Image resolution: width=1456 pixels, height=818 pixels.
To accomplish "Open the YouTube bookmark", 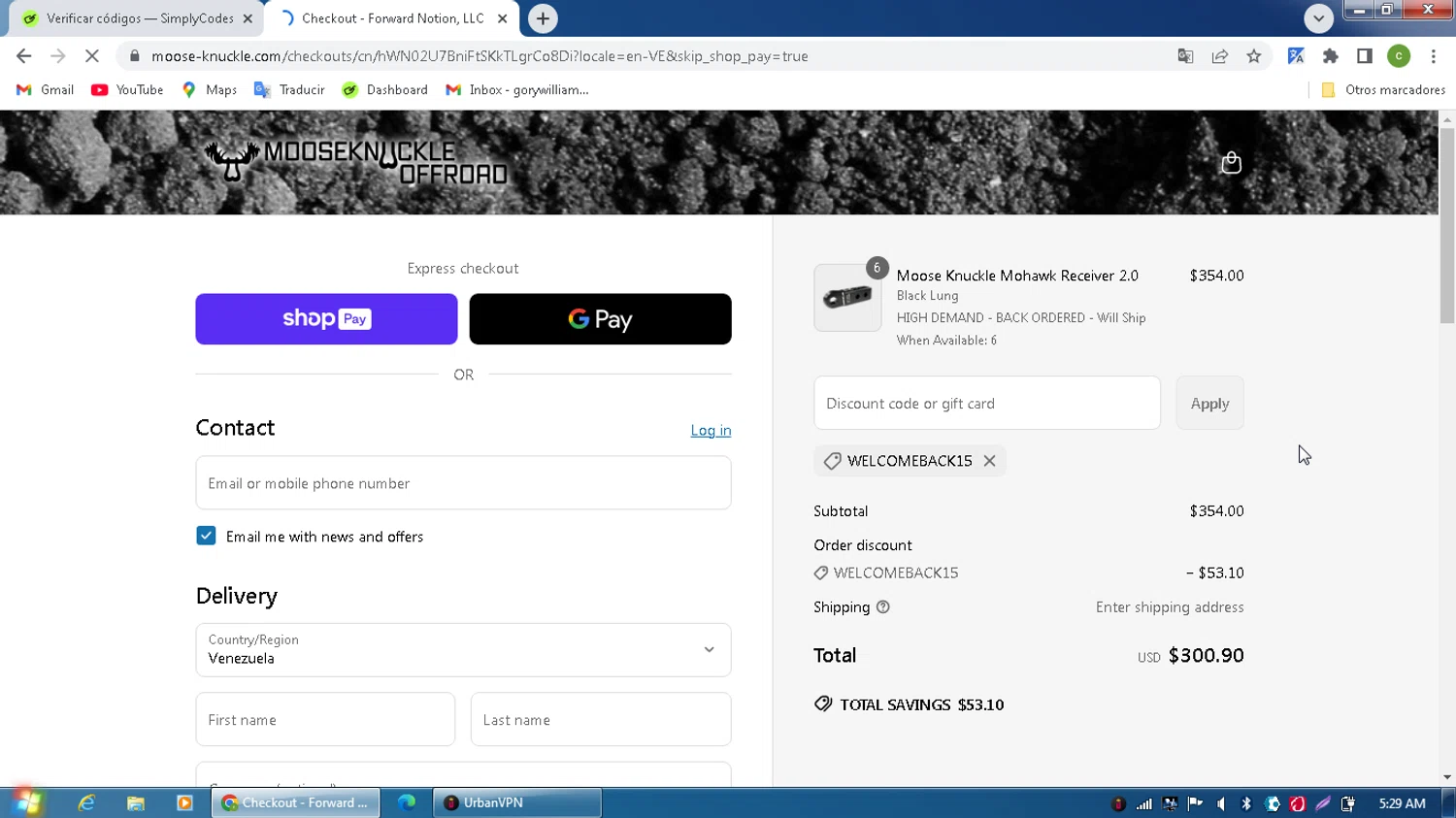I will point(127,89).
